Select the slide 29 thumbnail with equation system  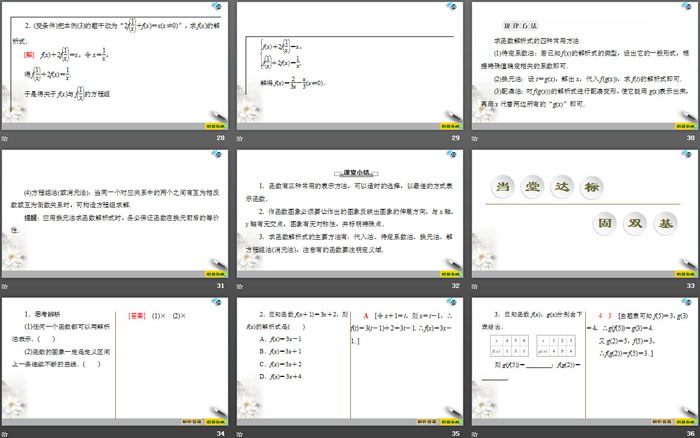point(350,66)
